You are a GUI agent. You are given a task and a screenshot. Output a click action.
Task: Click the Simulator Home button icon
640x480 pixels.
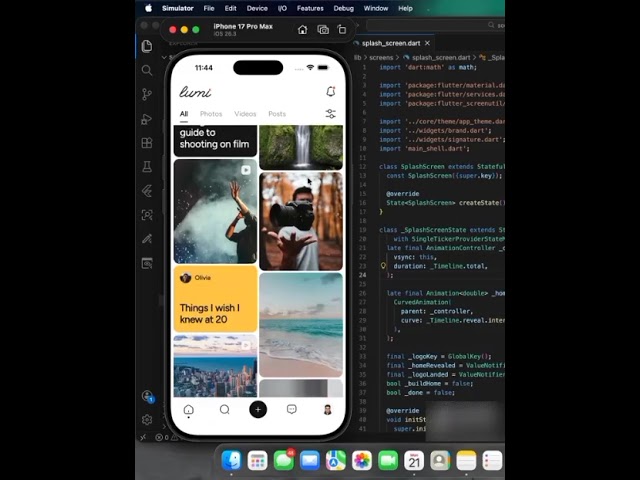tap(302, 30)
